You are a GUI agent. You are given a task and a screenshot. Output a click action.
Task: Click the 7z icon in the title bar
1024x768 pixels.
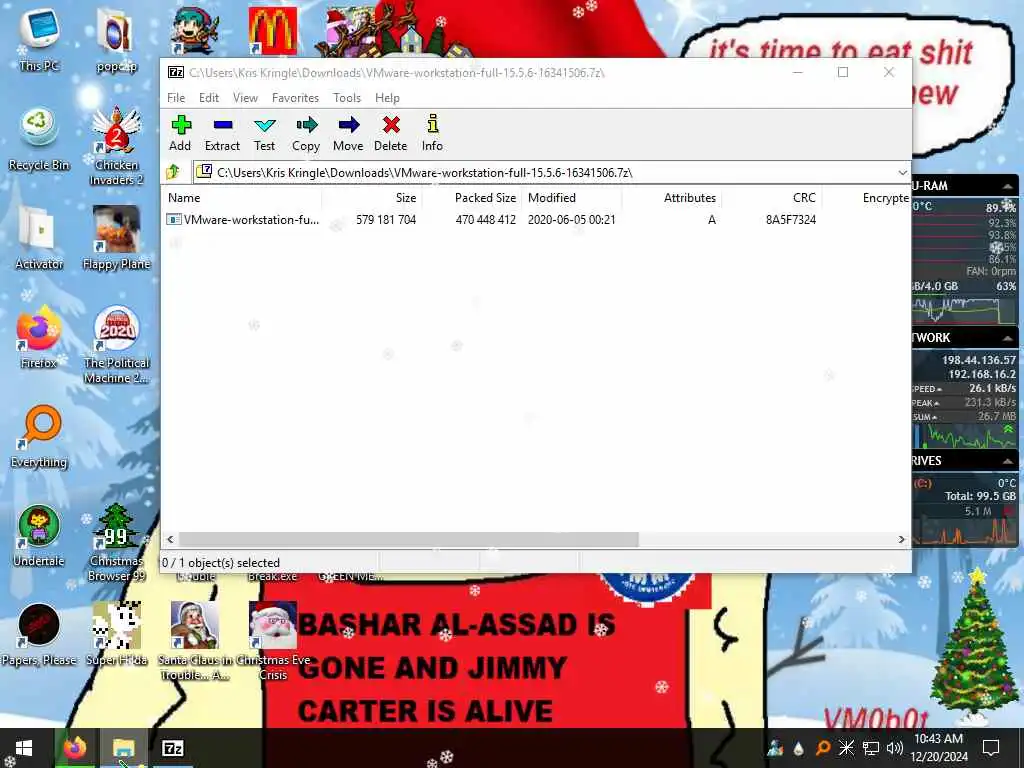pos(176,72)
